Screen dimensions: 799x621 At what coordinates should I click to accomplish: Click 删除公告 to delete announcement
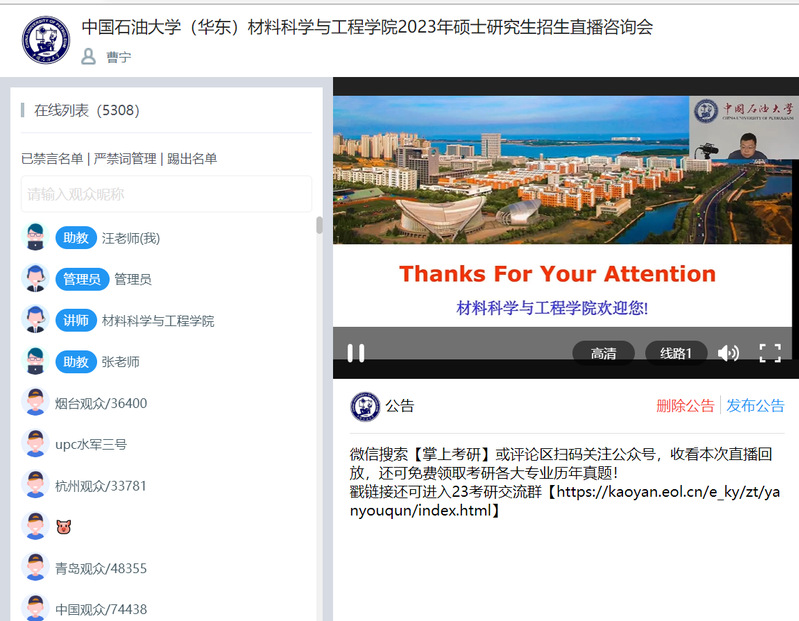[685, 406]
